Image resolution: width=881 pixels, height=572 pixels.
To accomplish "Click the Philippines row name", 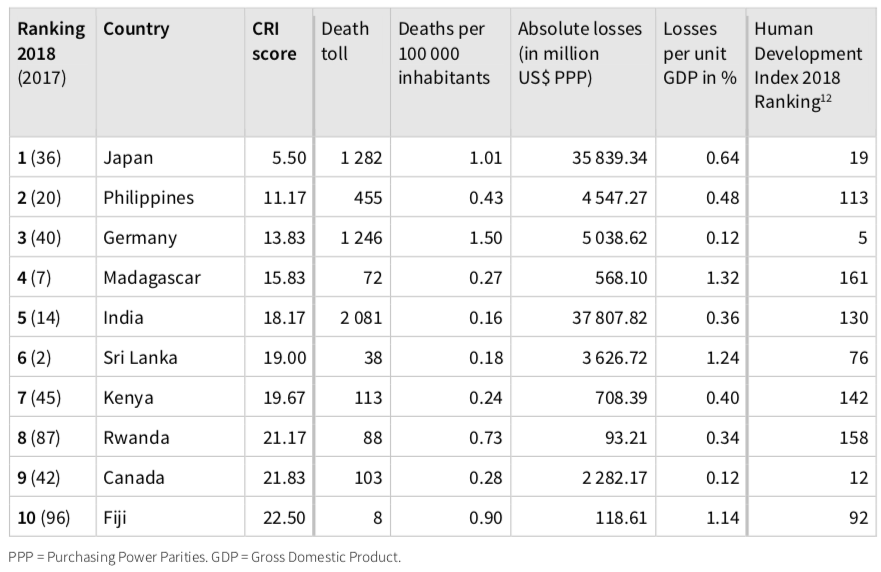I will pyautogui.click(x=149, y=197).
